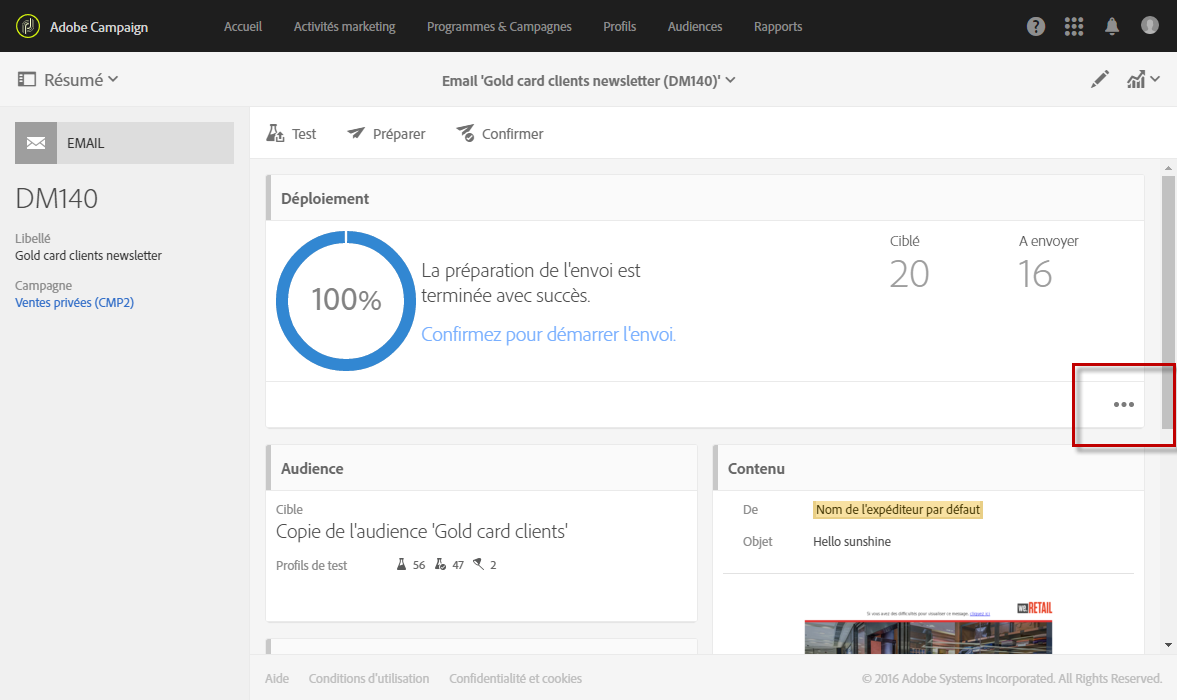
Task: Expand the email title dropdown chevron
Action: click(731, 80)
